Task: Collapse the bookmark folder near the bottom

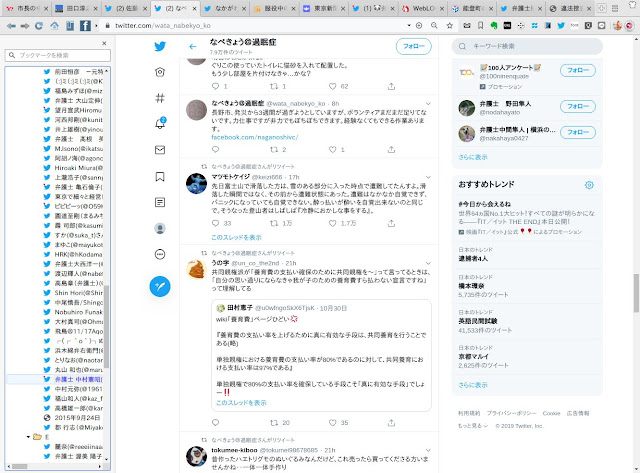Action: coord(28,437)
